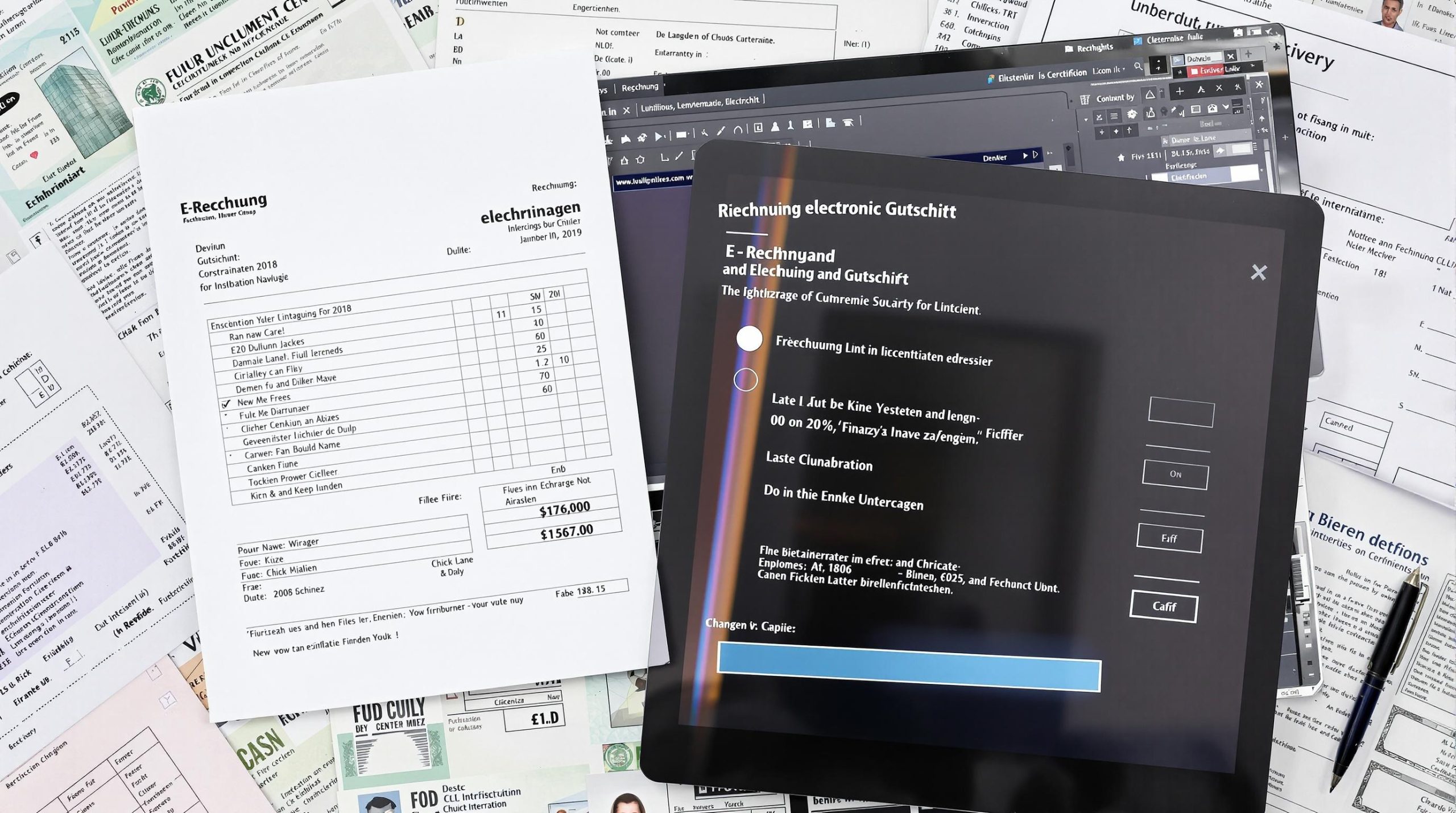Click the blank box above the On button
This screenshot has height=813, width=1456.
coord(1181,412)
